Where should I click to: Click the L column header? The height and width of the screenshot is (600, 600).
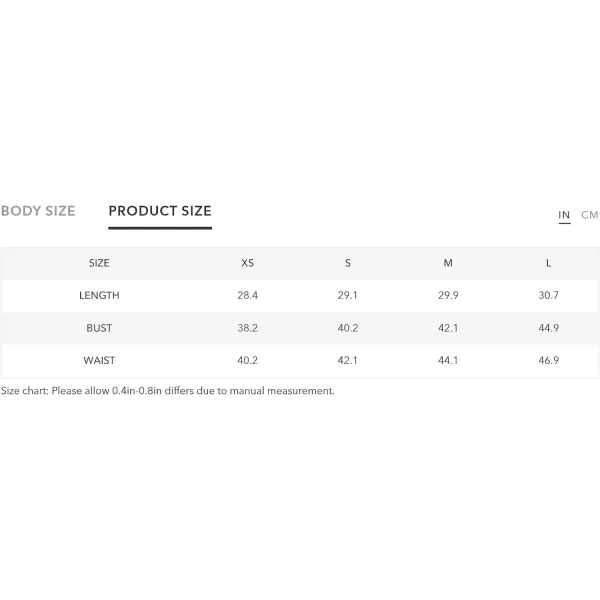(x=548, y=263)
